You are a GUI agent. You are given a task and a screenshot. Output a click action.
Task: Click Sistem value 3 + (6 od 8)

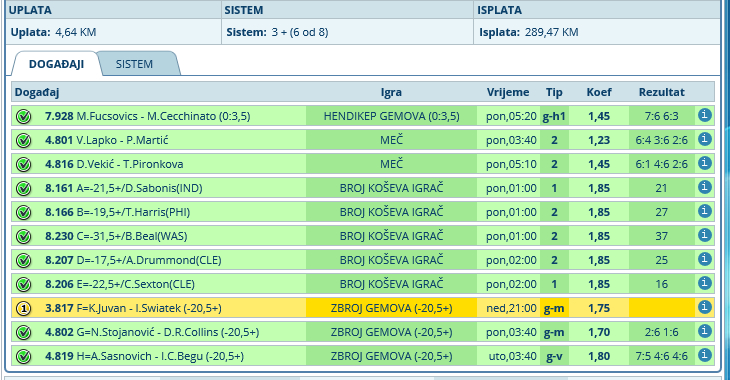coord(300,32)
